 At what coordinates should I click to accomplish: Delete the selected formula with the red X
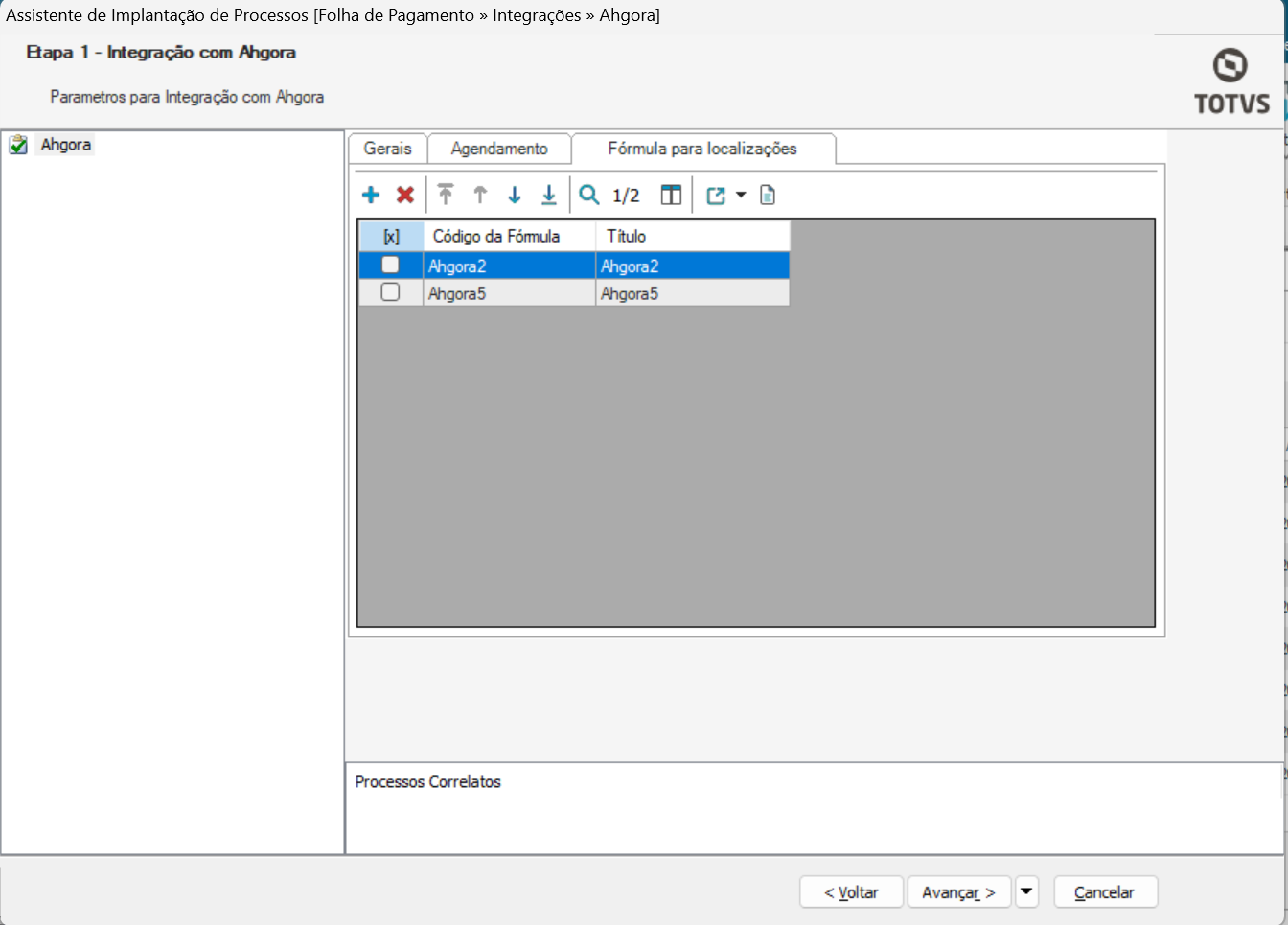coord(405,196)
